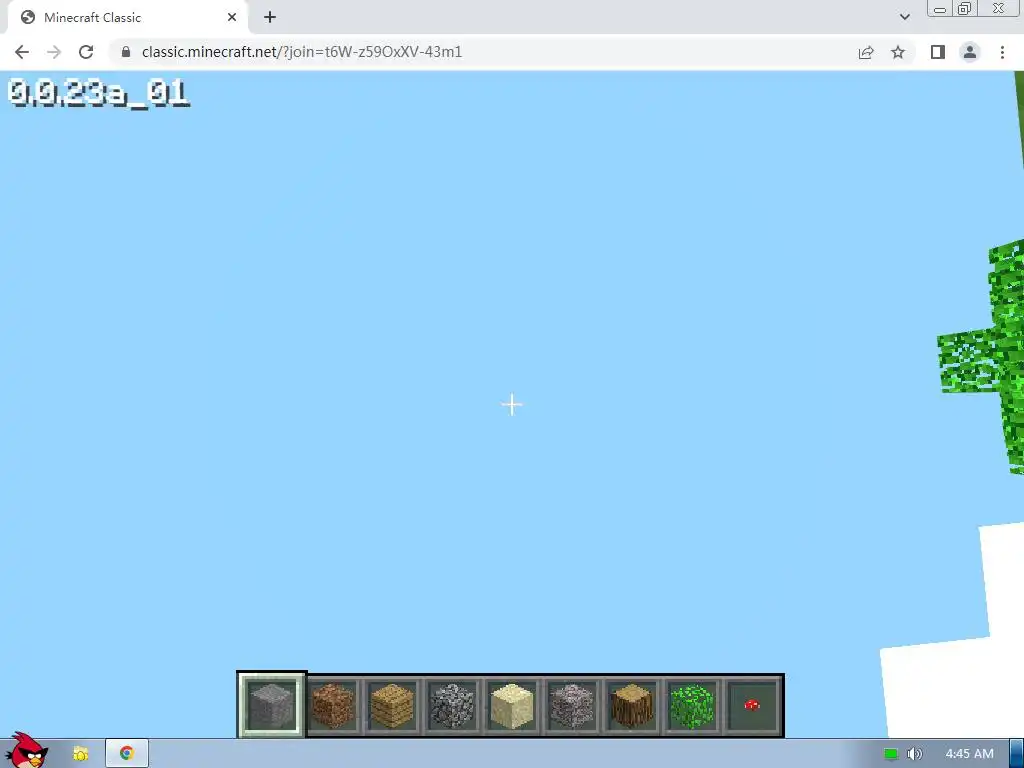Open the clock showing 4:45 AM

(969, 754)
